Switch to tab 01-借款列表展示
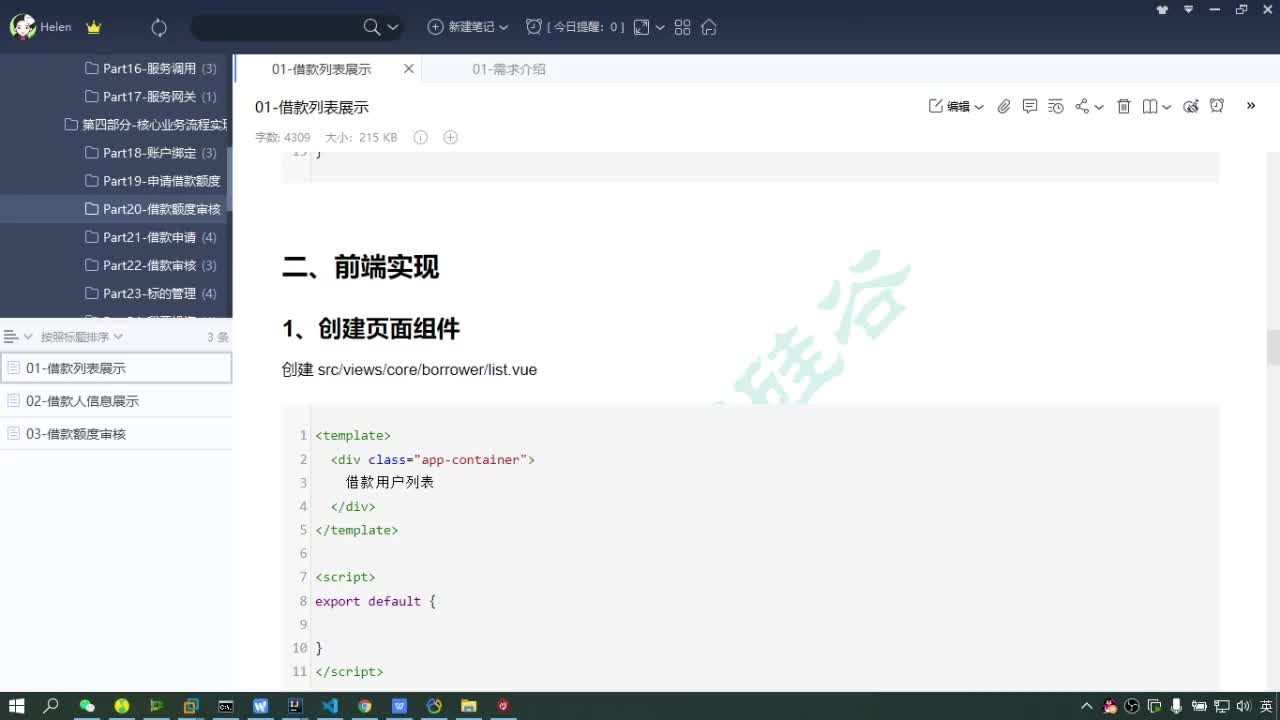The image size is (1280, 720). pos(321,69)
